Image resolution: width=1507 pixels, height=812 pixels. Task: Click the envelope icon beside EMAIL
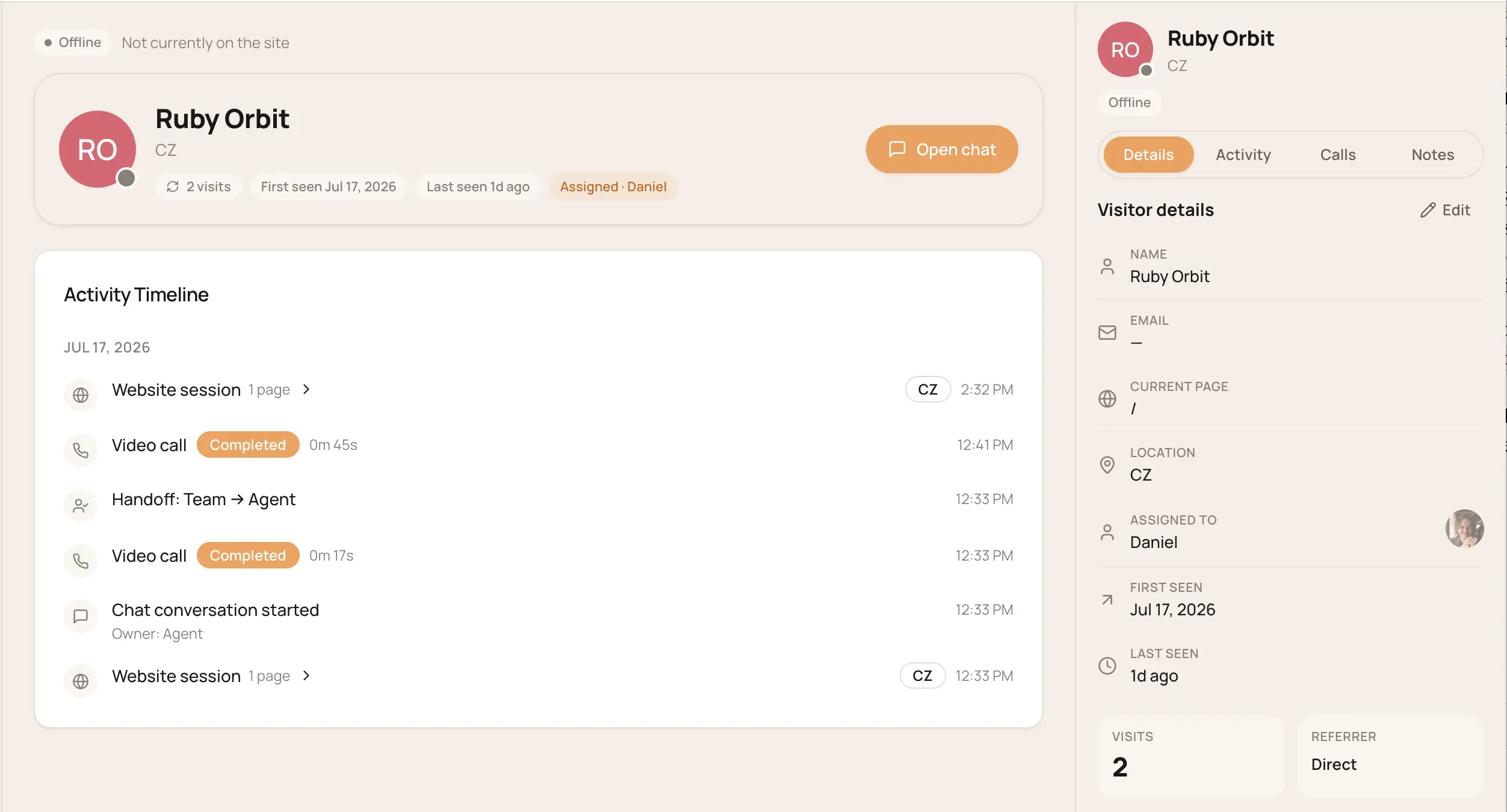pyautogui.click(x=1107, y=332)
